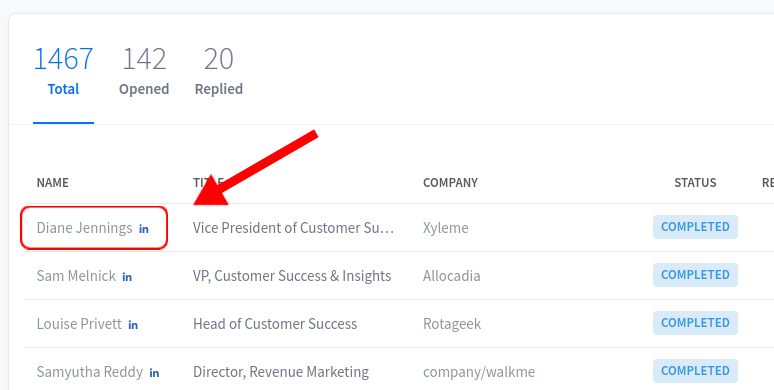Image resolution: width=774 pixels, height=390 pixels.
Task: Sort by the STATUS column header
Action: 695,183
